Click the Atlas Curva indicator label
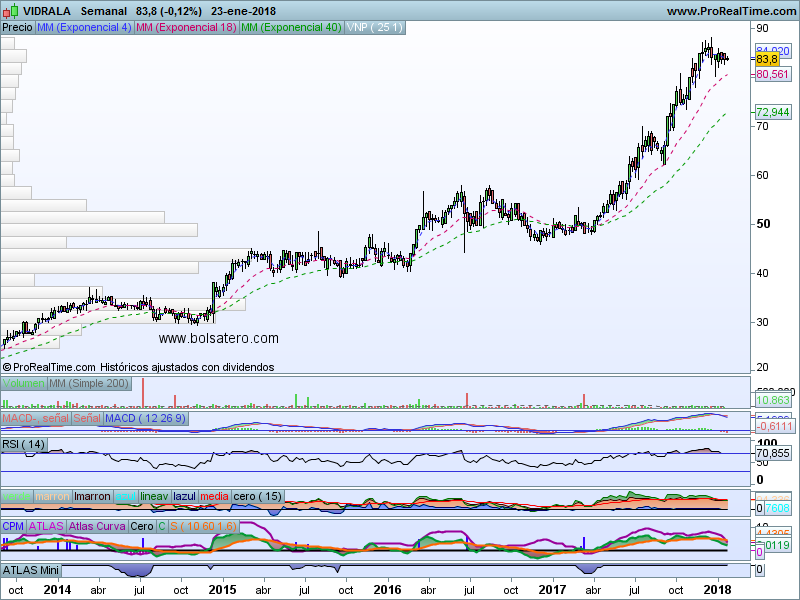 point(97,525)
